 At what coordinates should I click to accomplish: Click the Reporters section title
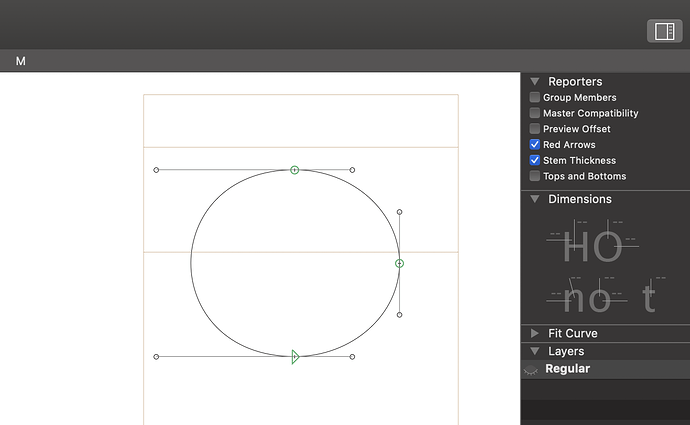tap(575, 81)
